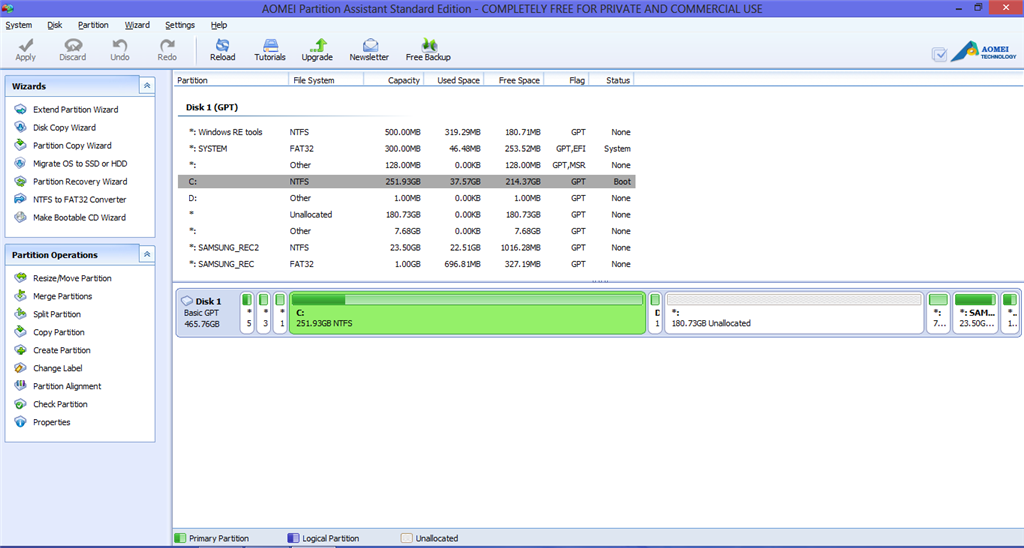The width and height of the screenshot is (1024, 548).
Task: Click the Undo arrow icon
Action: click(x=120, y=45)
